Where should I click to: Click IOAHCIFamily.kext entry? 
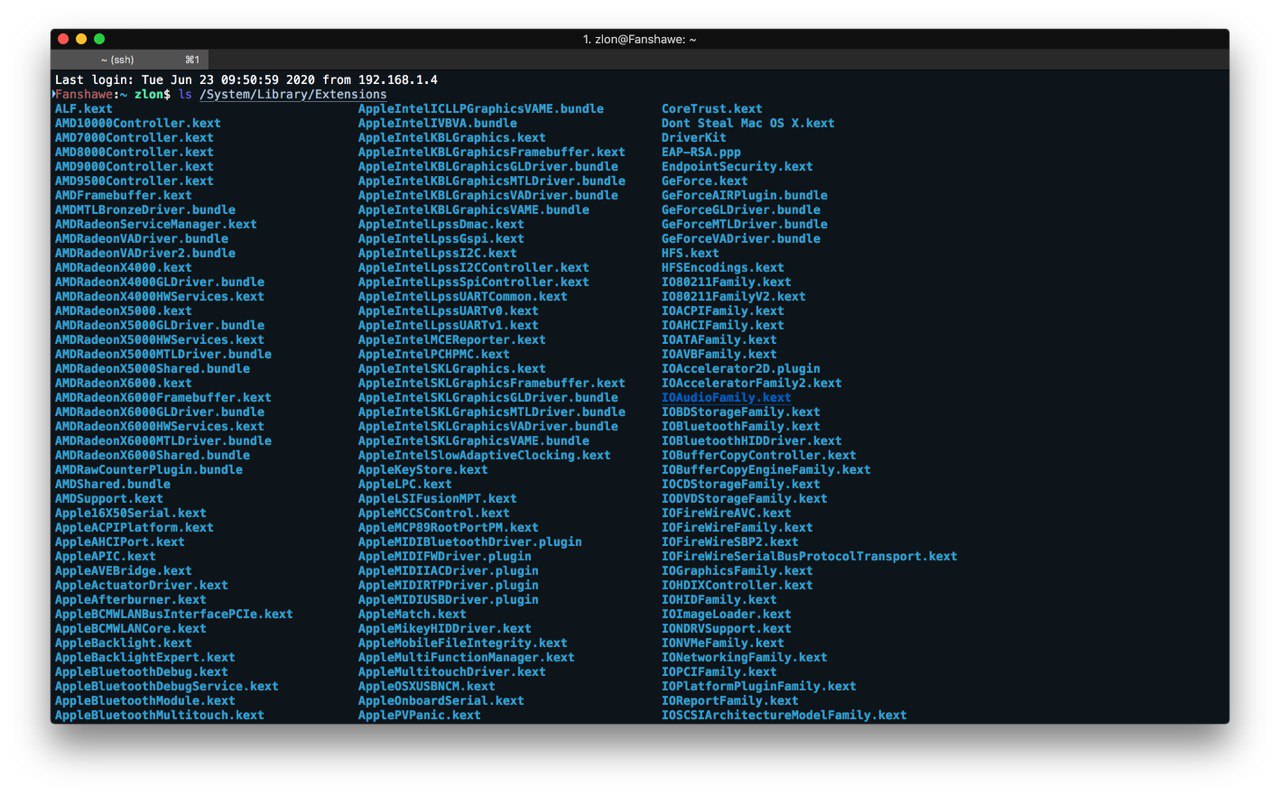pos(723,325)
